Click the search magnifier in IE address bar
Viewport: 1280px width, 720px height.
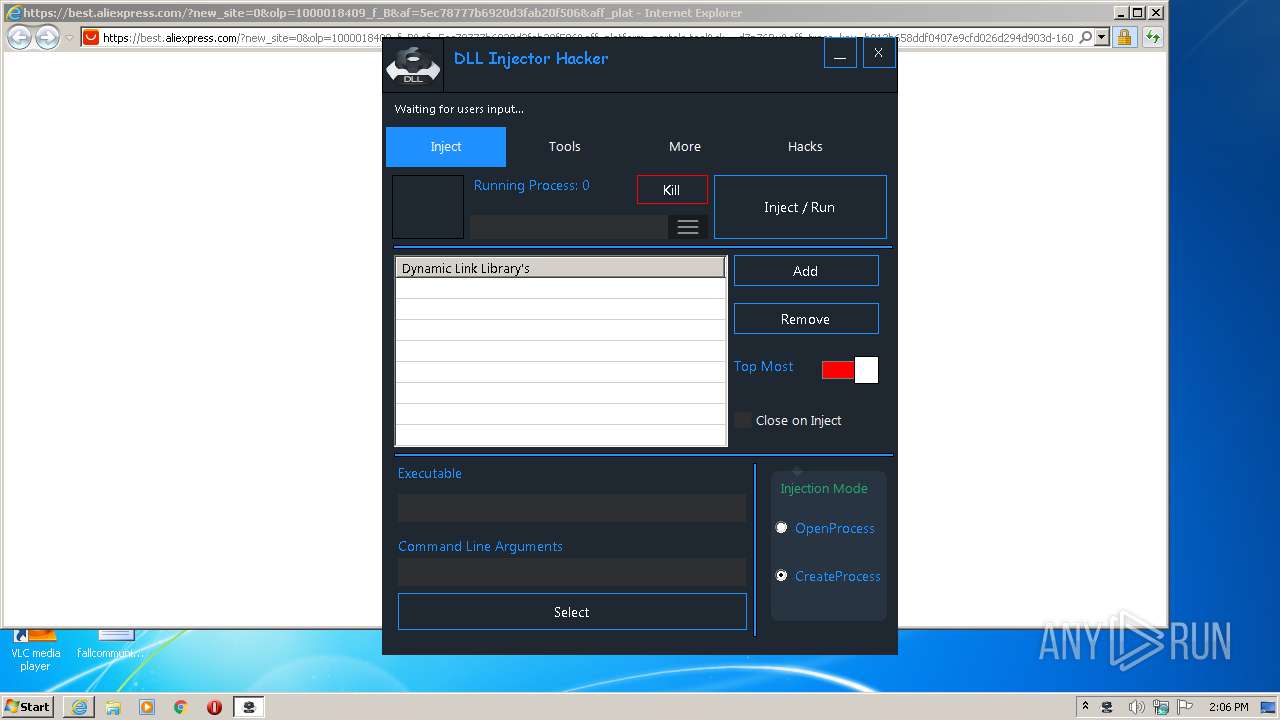[1084, 38]
